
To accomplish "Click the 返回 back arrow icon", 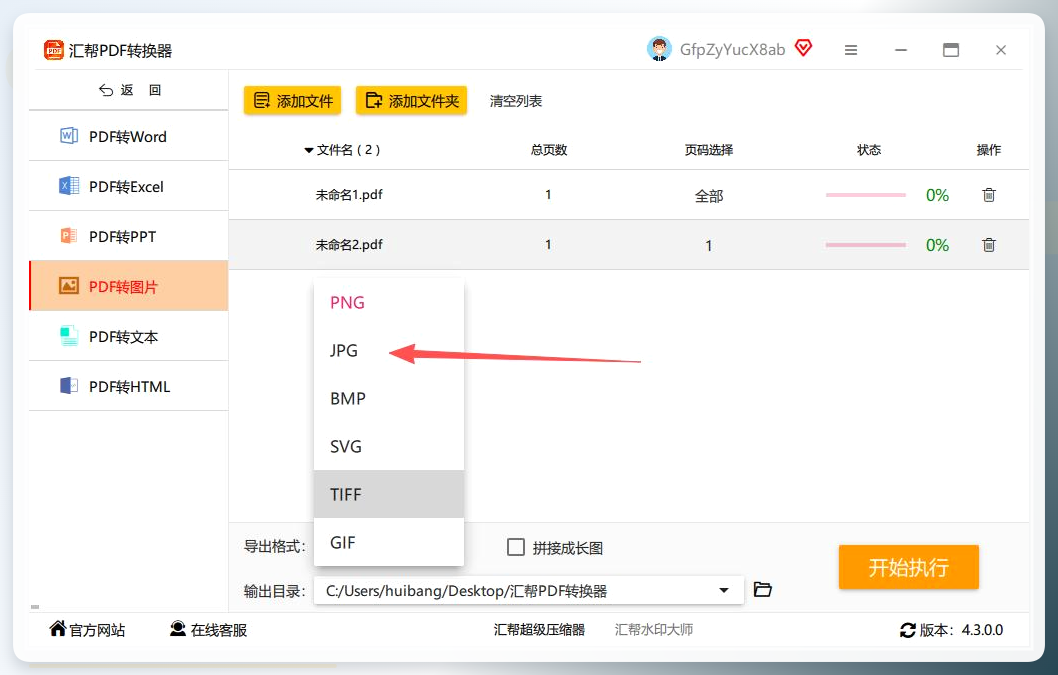I will pyautogui.click(x=106, y=90).
